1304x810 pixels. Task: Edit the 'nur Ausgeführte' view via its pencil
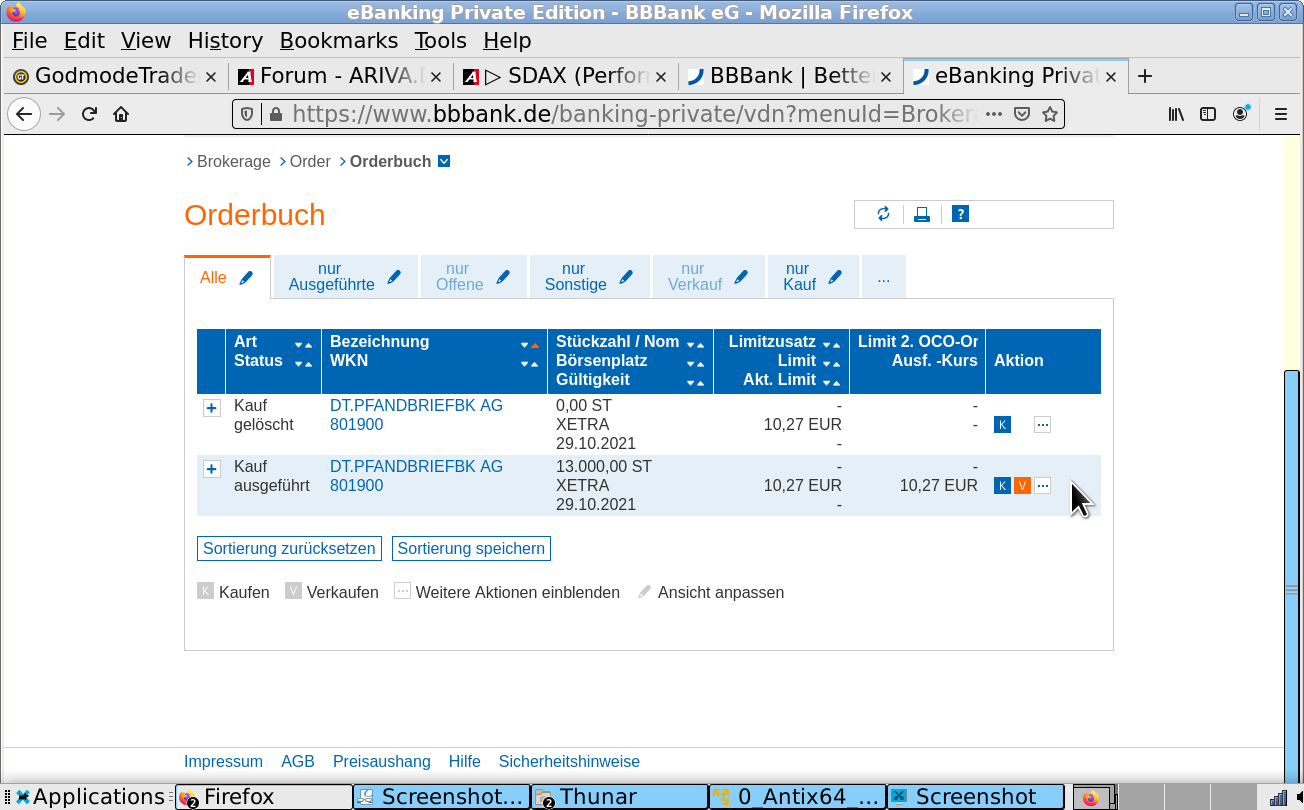395,276
